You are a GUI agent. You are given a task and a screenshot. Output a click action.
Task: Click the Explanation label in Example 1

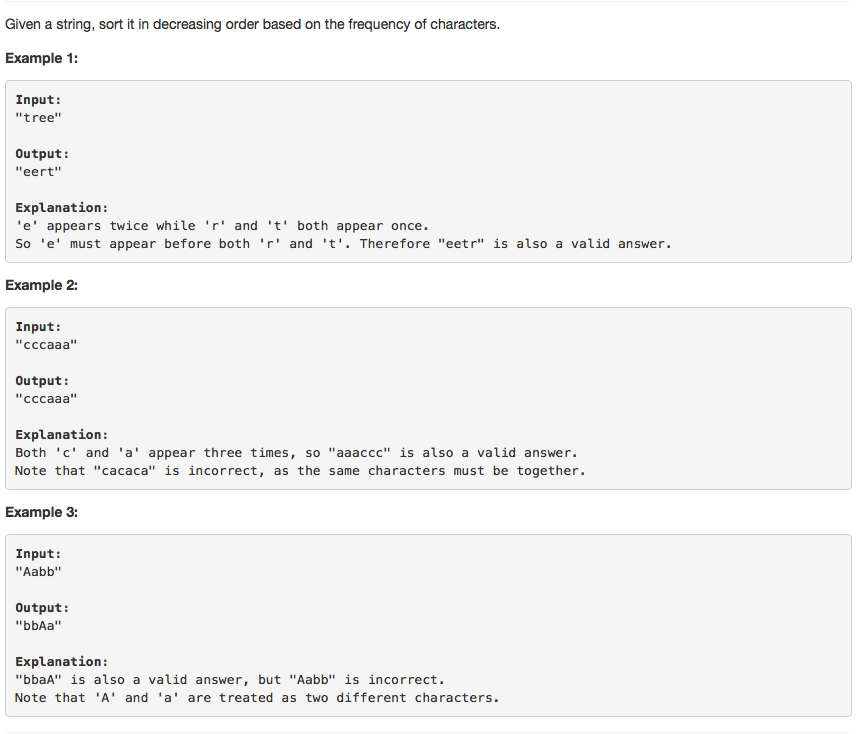[x=62, y=208]
